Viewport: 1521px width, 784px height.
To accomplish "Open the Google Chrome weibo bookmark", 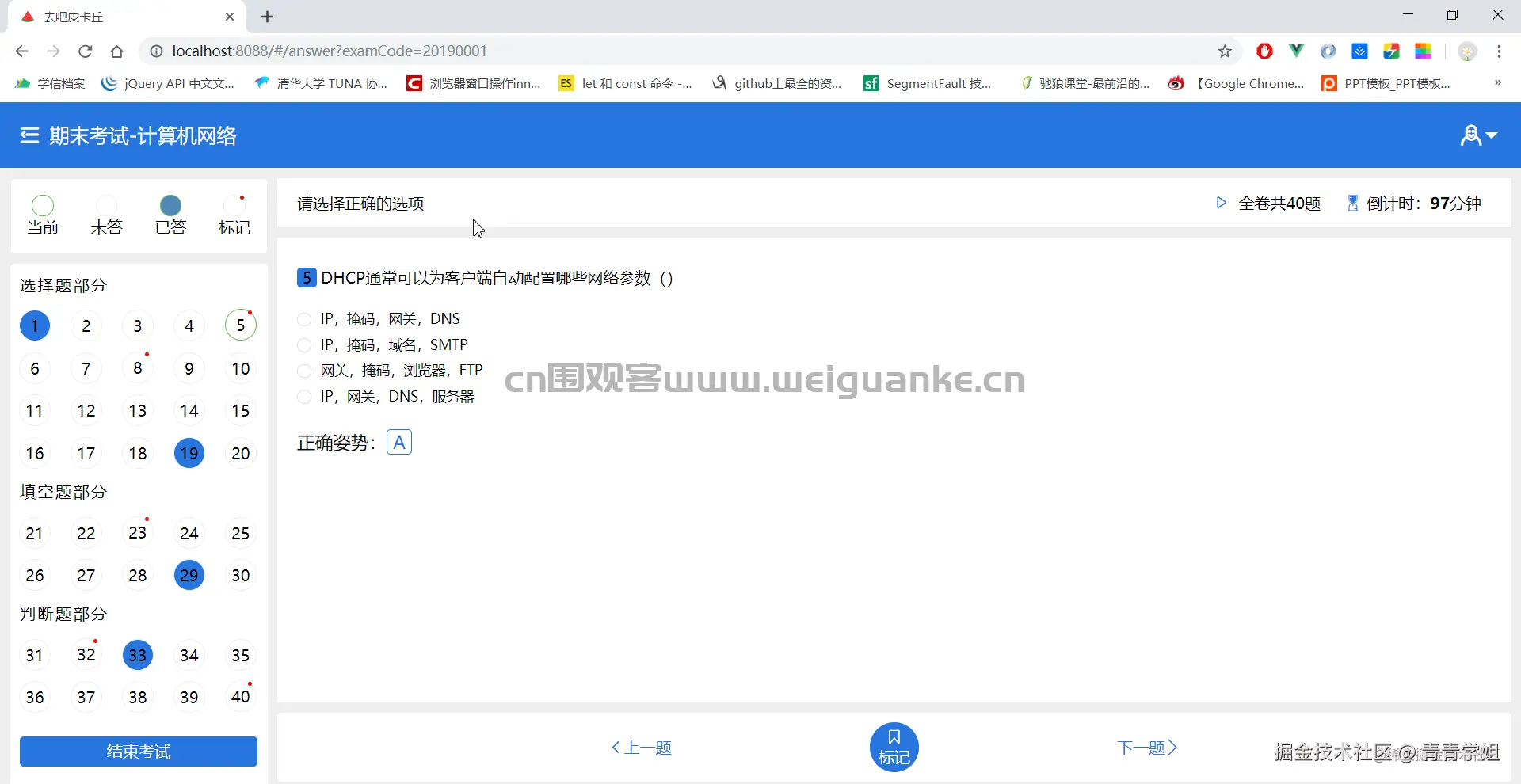I will coord(1237,83).
